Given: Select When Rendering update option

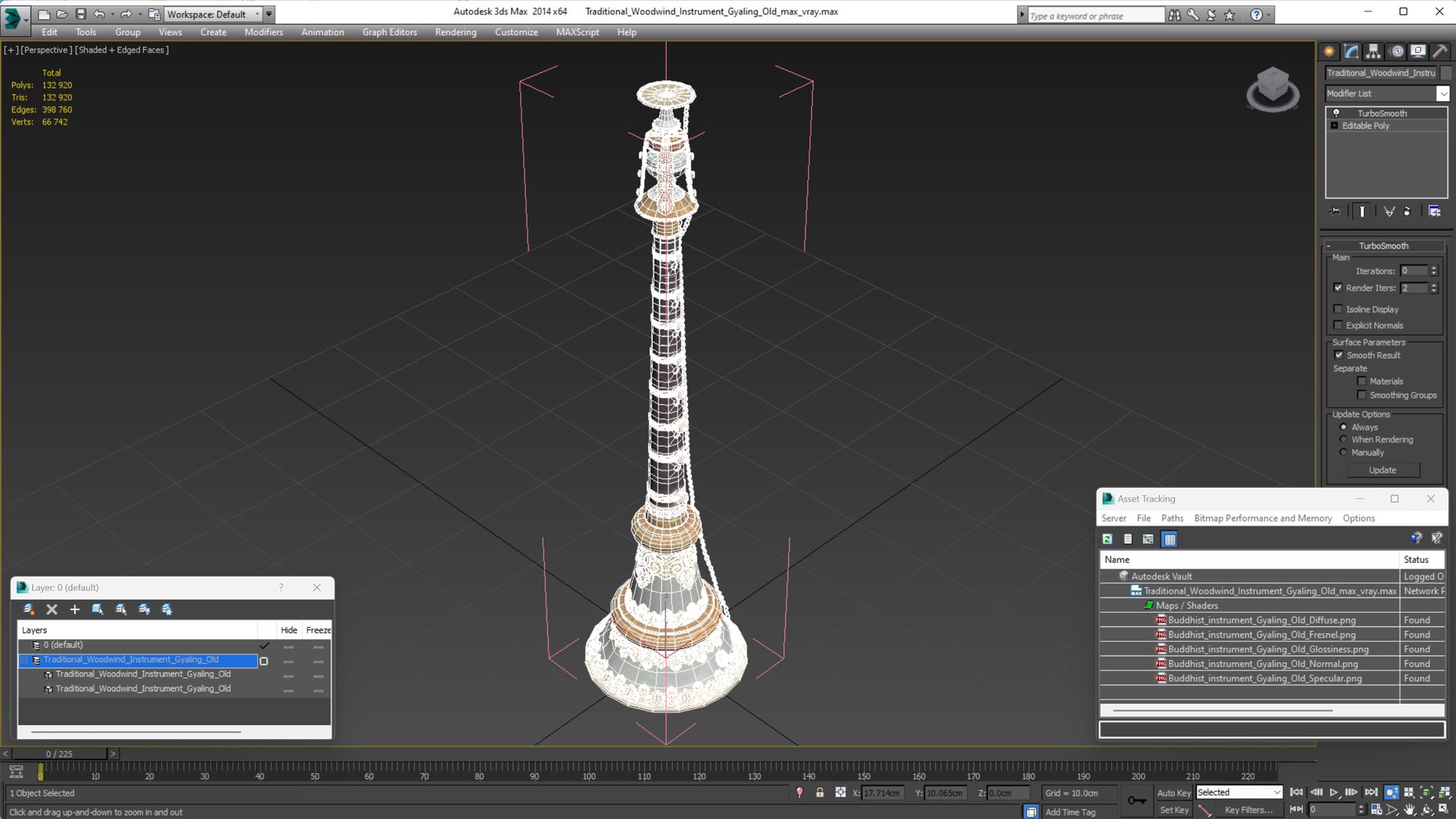Looking at the screenshot, I should point(1344,440).
